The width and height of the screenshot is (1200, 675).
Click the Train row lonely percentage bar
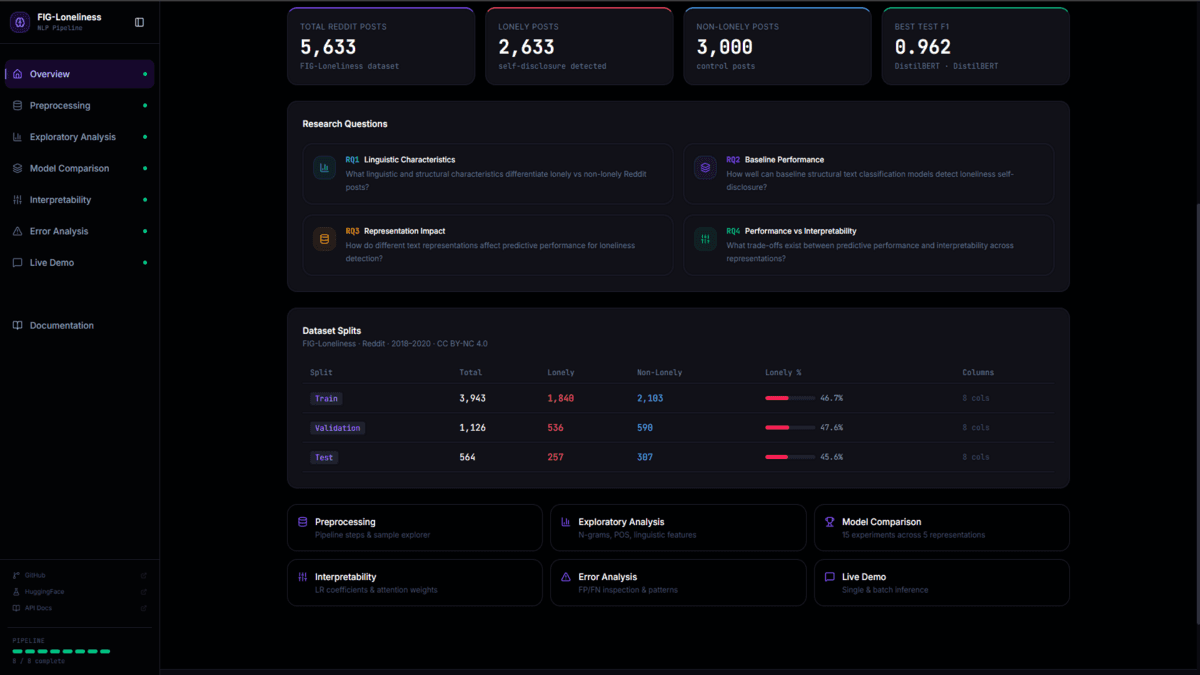tap(790, 398)
